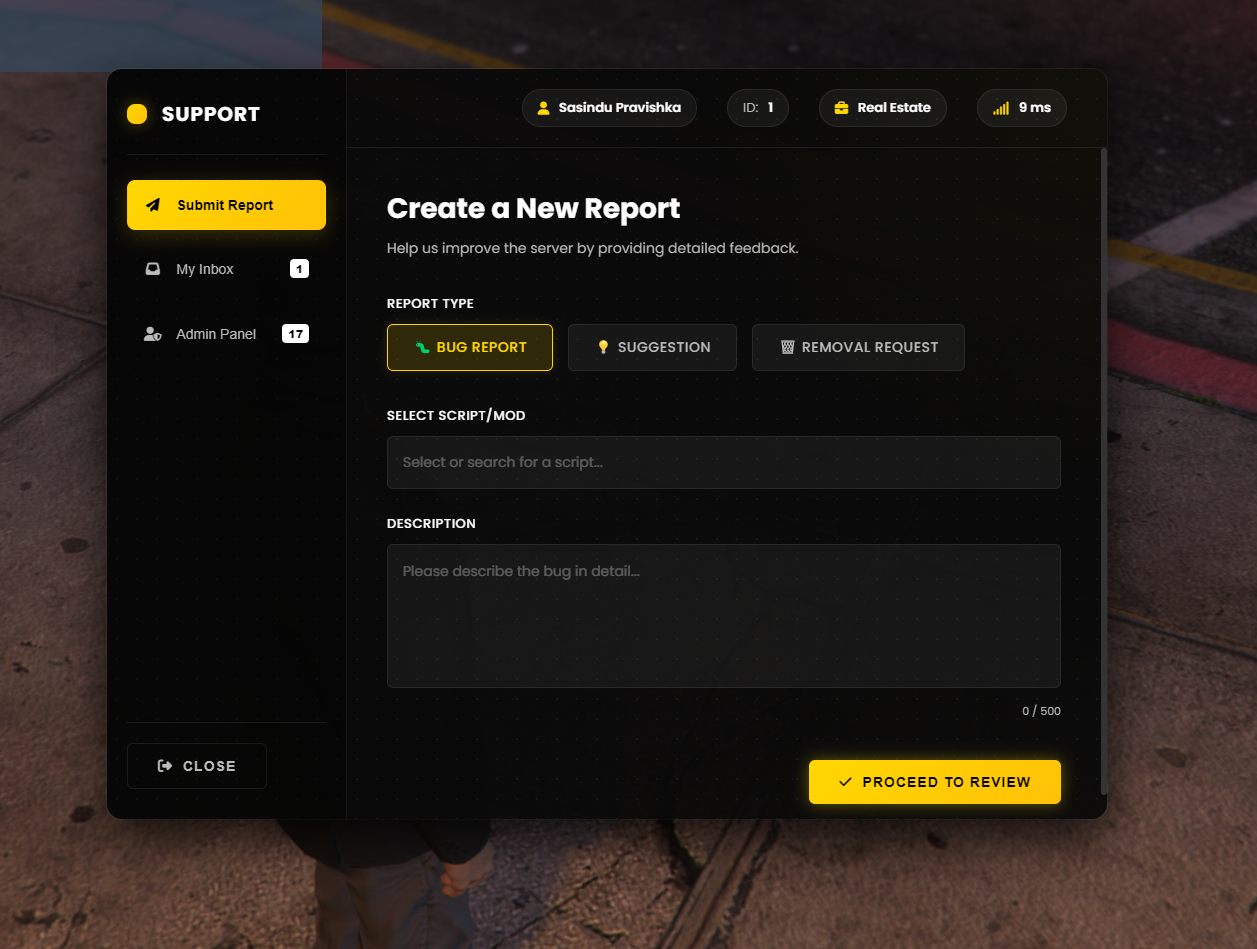Open the Submit Report page
The height and width of the screenshot is (949, 1257).
226,205
